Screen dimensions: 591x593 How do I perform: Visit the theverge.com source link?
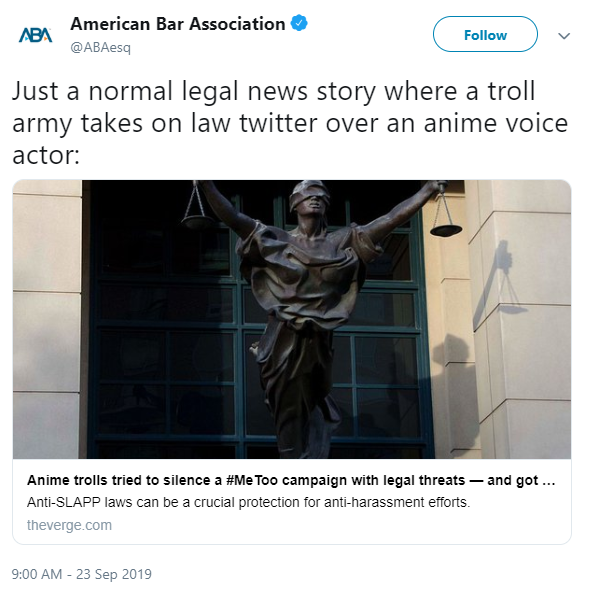[x=69, y=525]
